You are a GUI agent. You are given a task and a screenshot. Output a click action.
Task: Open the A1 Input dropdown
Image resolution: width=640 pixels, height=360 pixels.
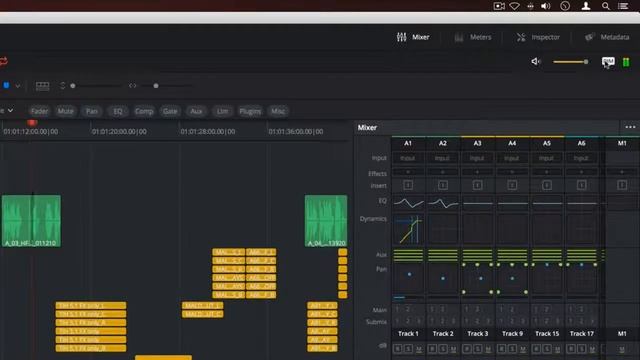tap(408, 158)
